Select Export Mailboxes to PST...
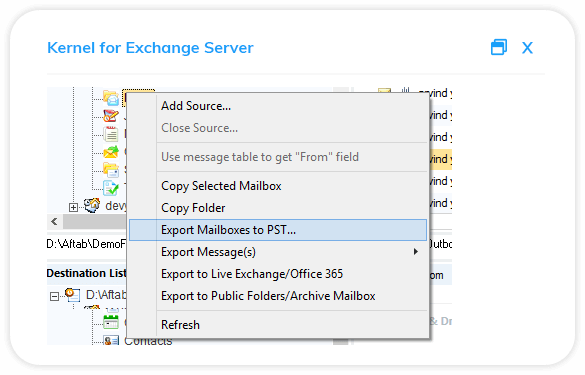Image resolution: width=585 pixels, height=375 pixels. (278, 230)
